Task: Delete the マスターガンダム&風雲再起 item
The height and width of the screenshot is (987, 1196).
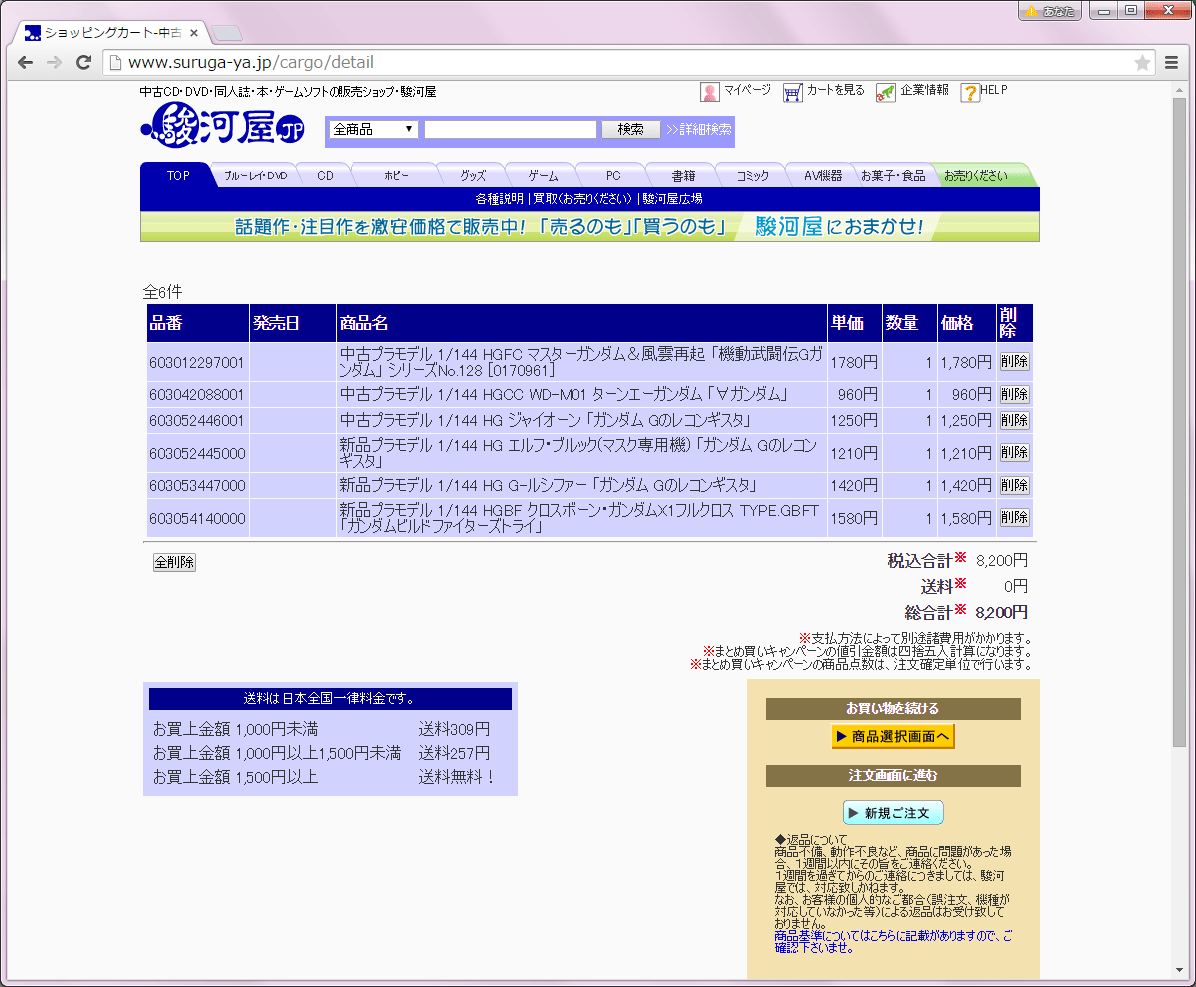Action: [x=1014, y=362]
